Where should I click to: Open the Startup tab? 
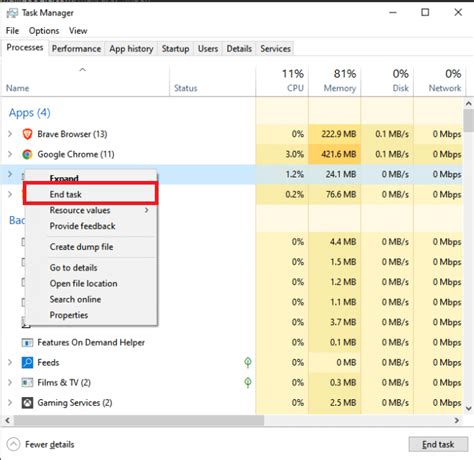coord(175,49)
